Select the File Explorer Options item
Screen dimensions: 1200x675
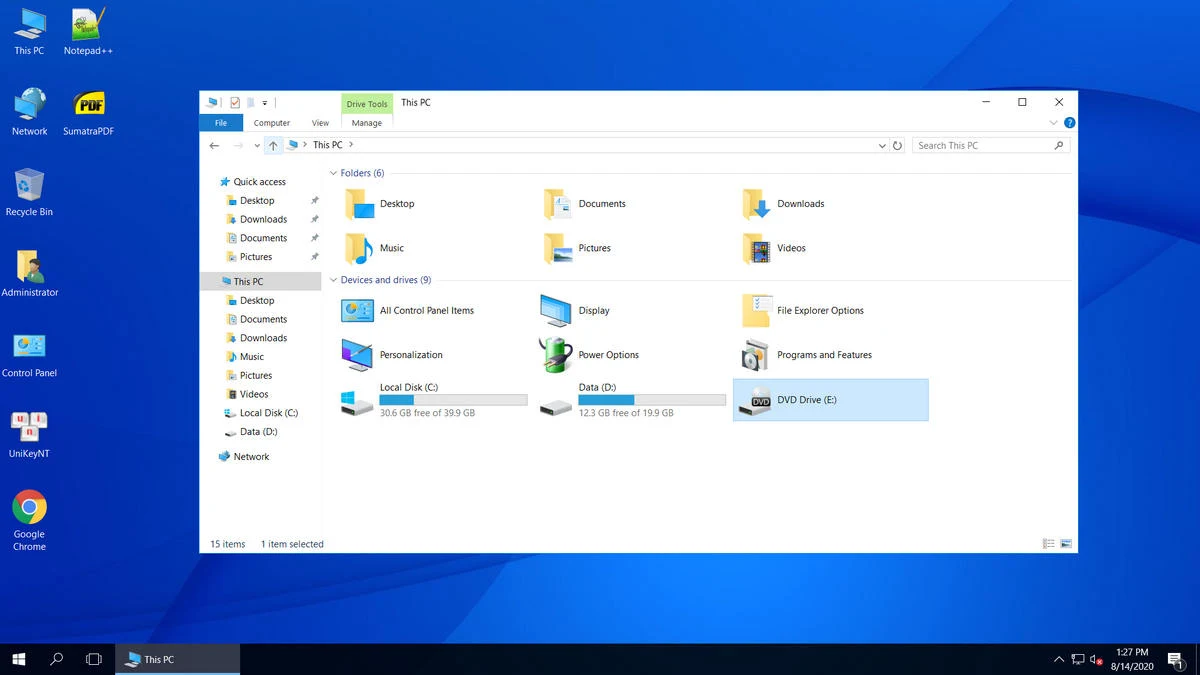[x=803, y=310]
